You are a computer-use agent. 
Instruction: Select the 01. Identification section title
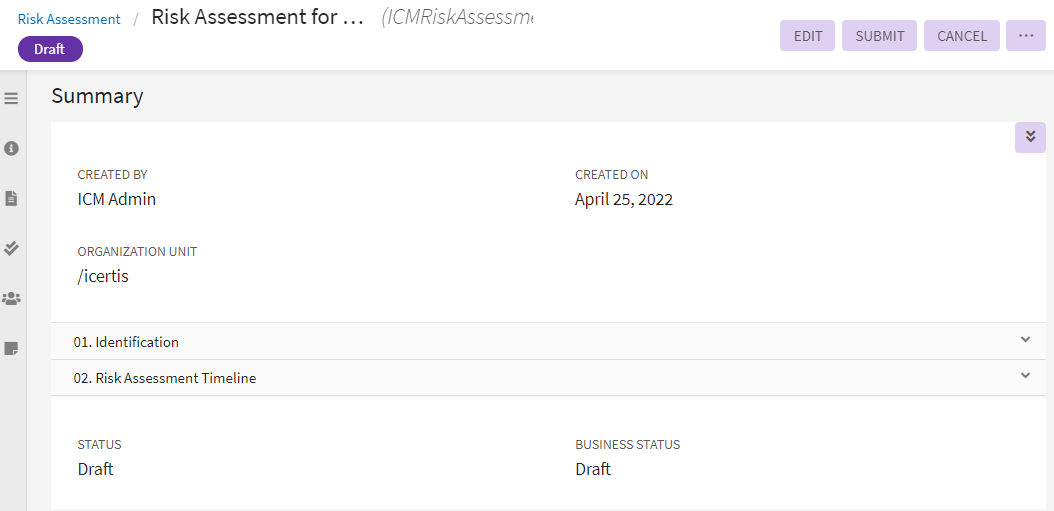126,342
